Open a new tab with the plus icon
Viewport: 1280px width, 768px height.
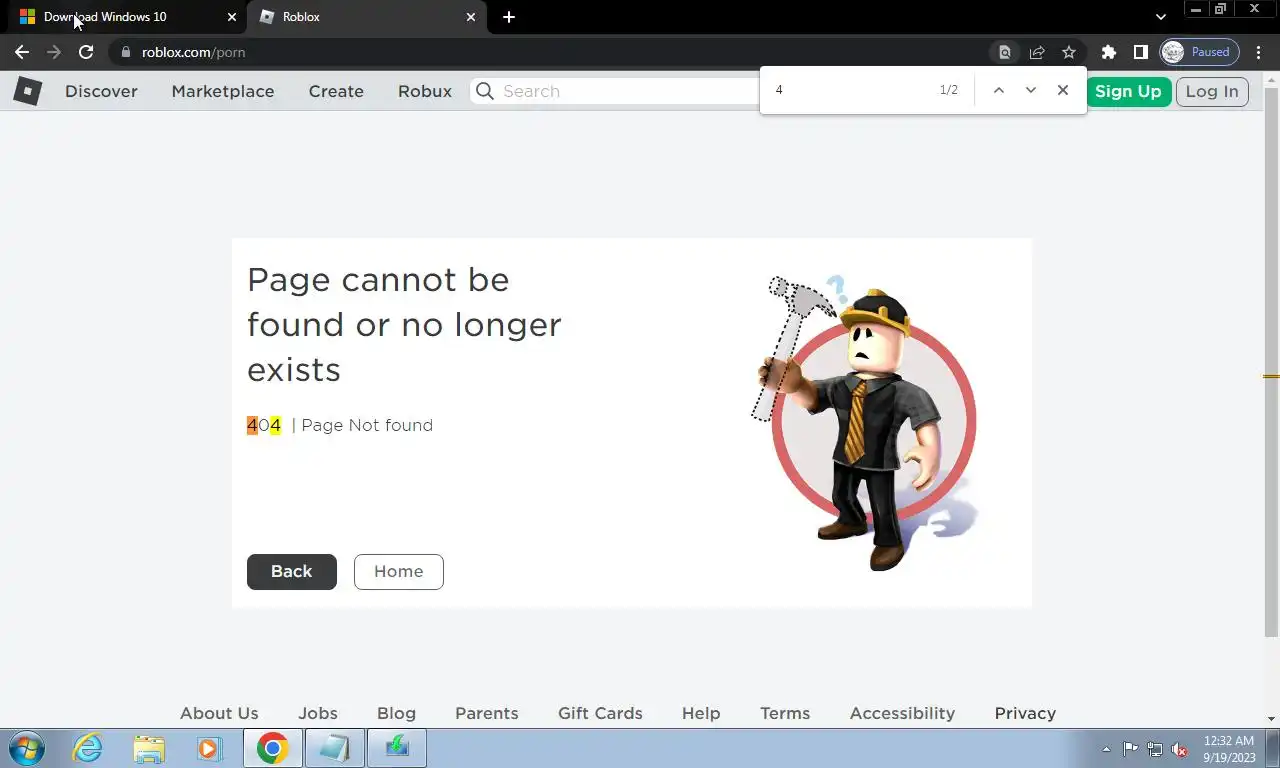509,17
